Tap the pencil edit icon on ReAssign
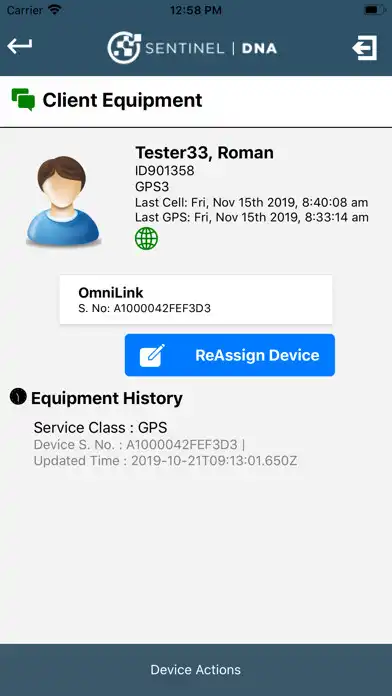Viewport: 392px width, 696px height. pos(152,355)
